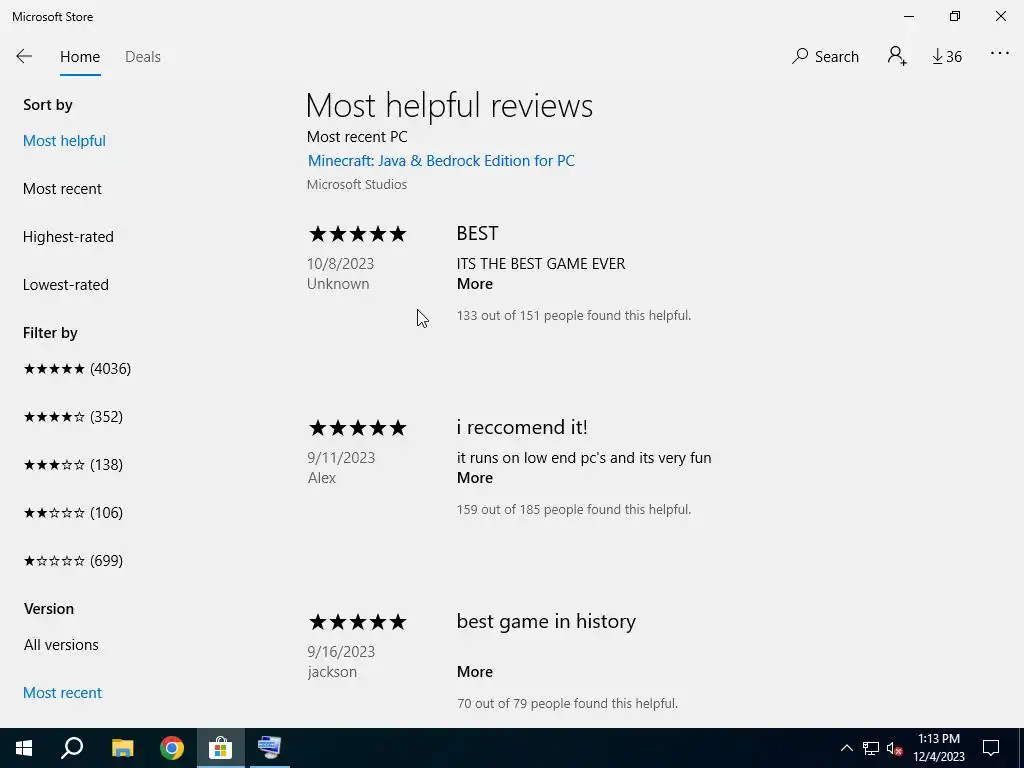Open Minecraft: Java & Bedrock Edition link

click(x=441, y=161)
